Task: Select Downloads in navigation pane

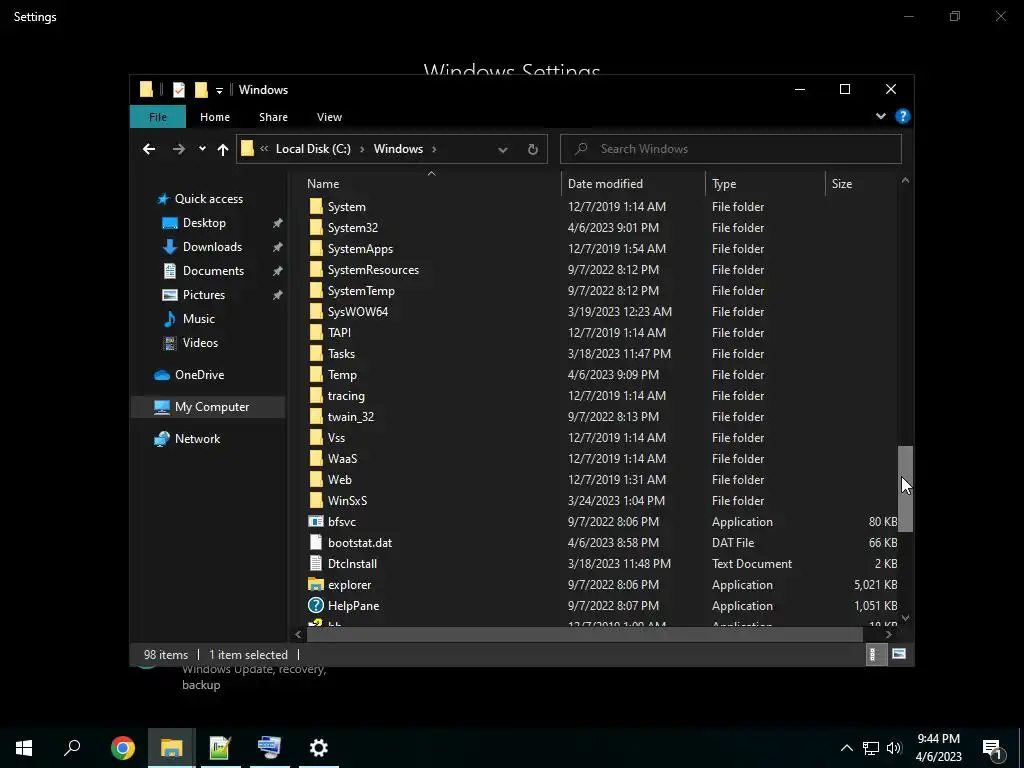Action: coord(212,247)
